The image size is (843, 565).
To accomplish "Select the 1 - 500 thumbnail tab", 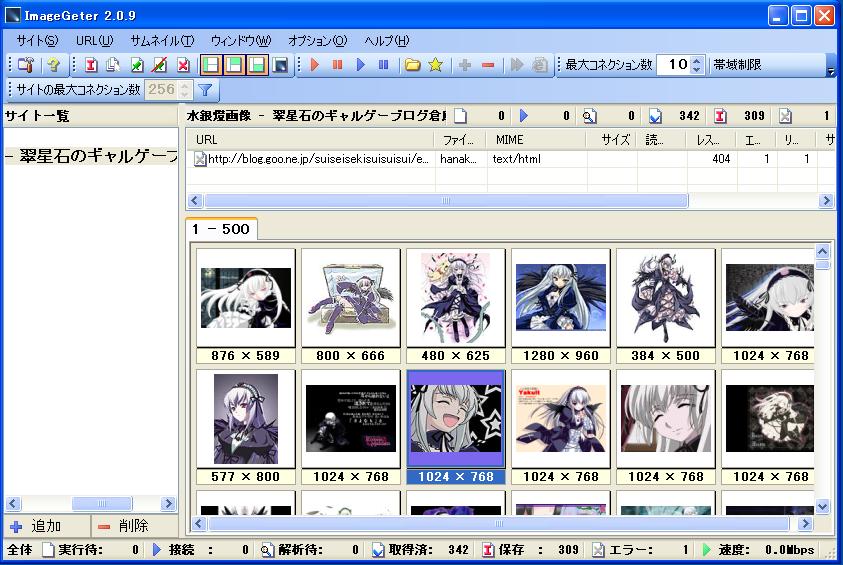I will 221,229.
